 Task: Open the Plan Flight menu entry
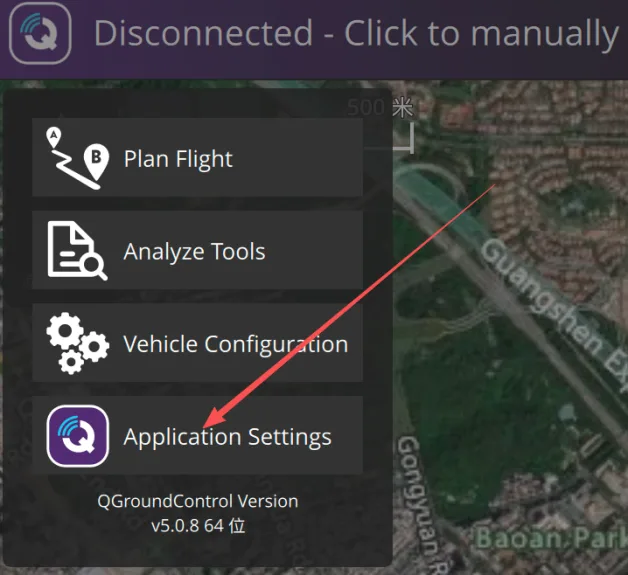[197, 157]
